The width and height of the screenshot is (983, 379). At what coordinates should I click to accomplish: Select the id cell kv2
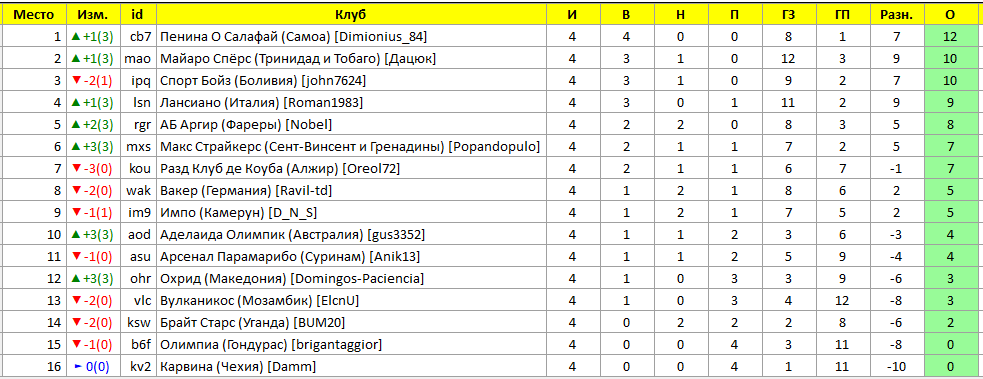(x=140, y=366)
